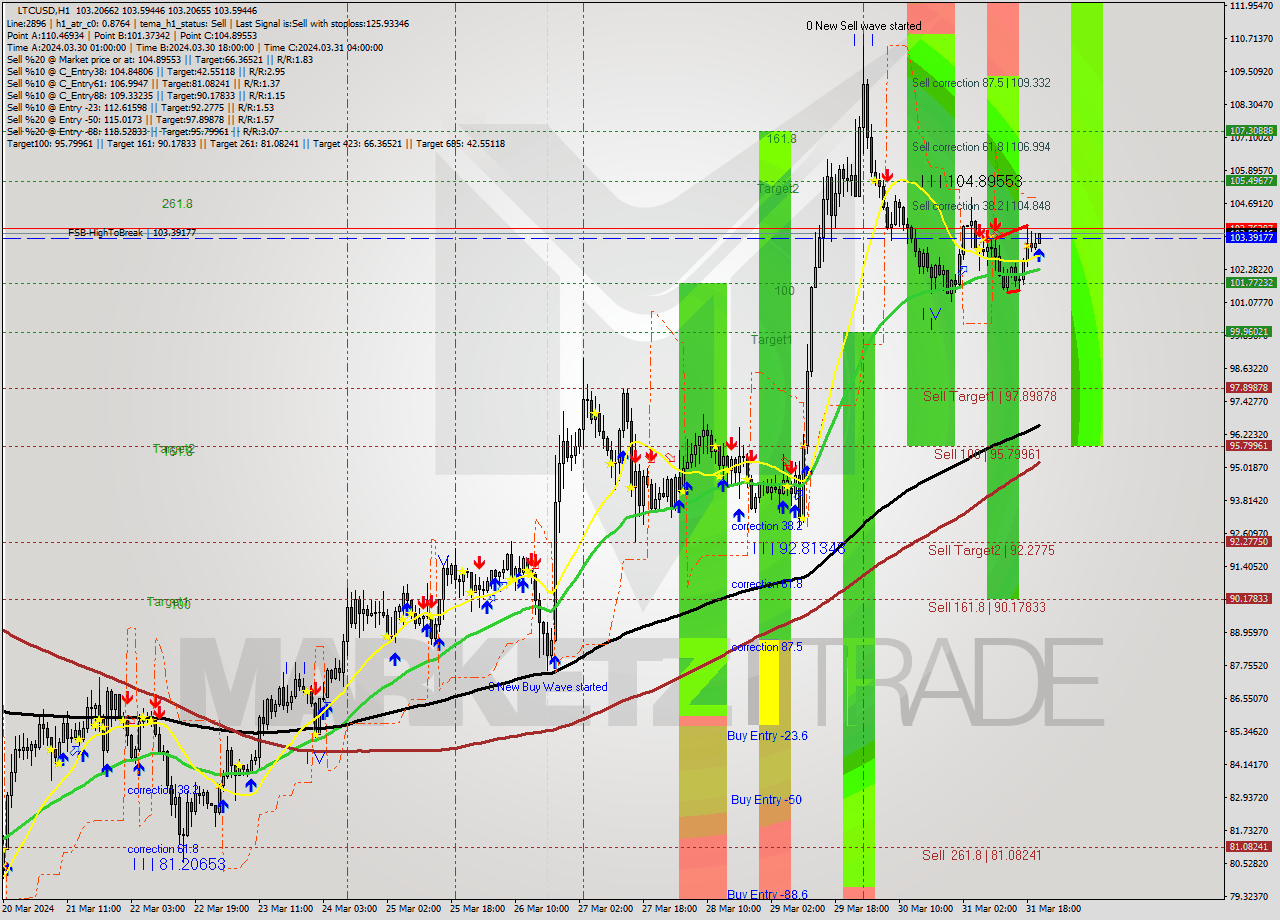Click the green 105.49677 price axis tag
The image size is (1280, 920).
[1250, 180]
